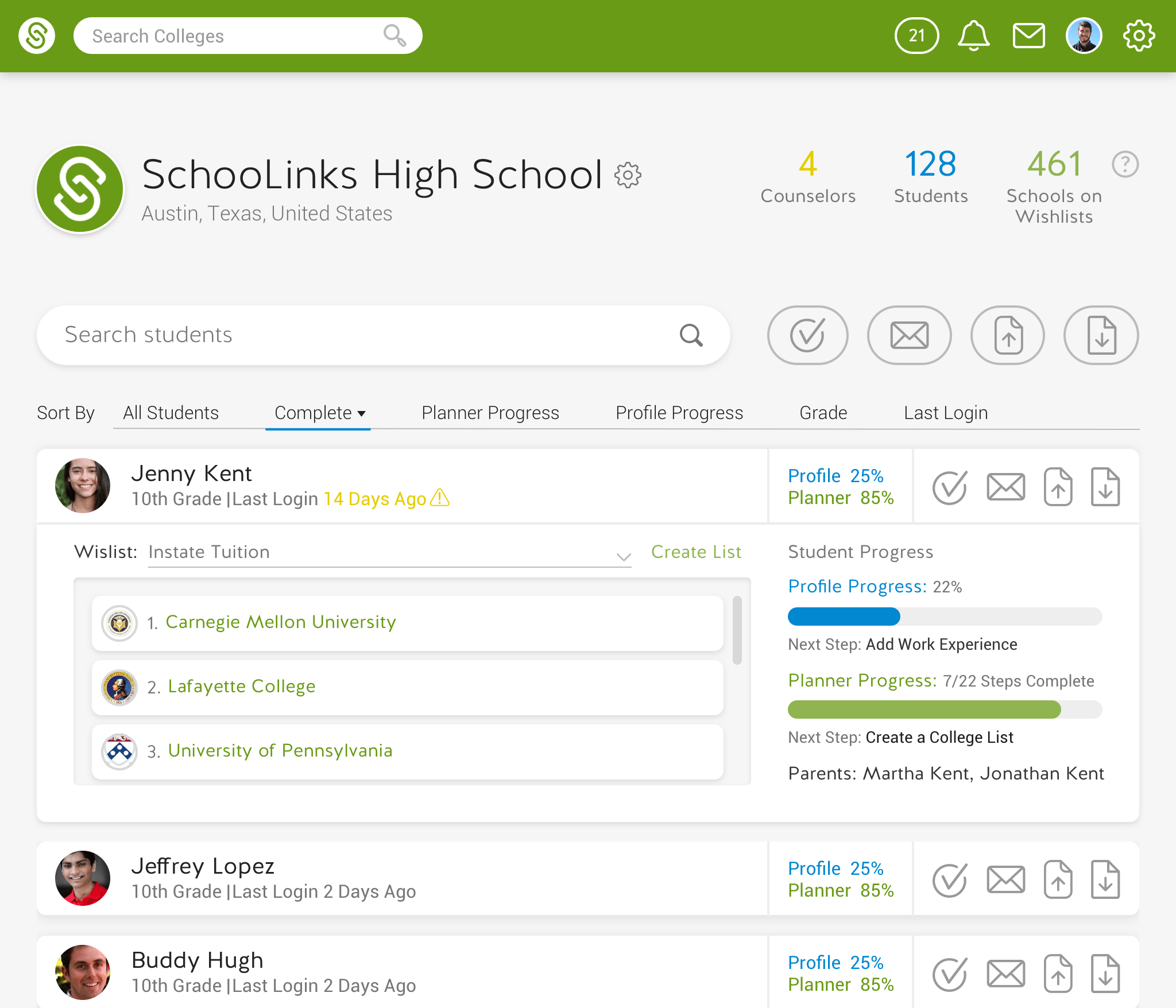Click Lafayette College seal icon
Image resolution: width=1176 pixels, height=1008 pixels.
[119, 687]
